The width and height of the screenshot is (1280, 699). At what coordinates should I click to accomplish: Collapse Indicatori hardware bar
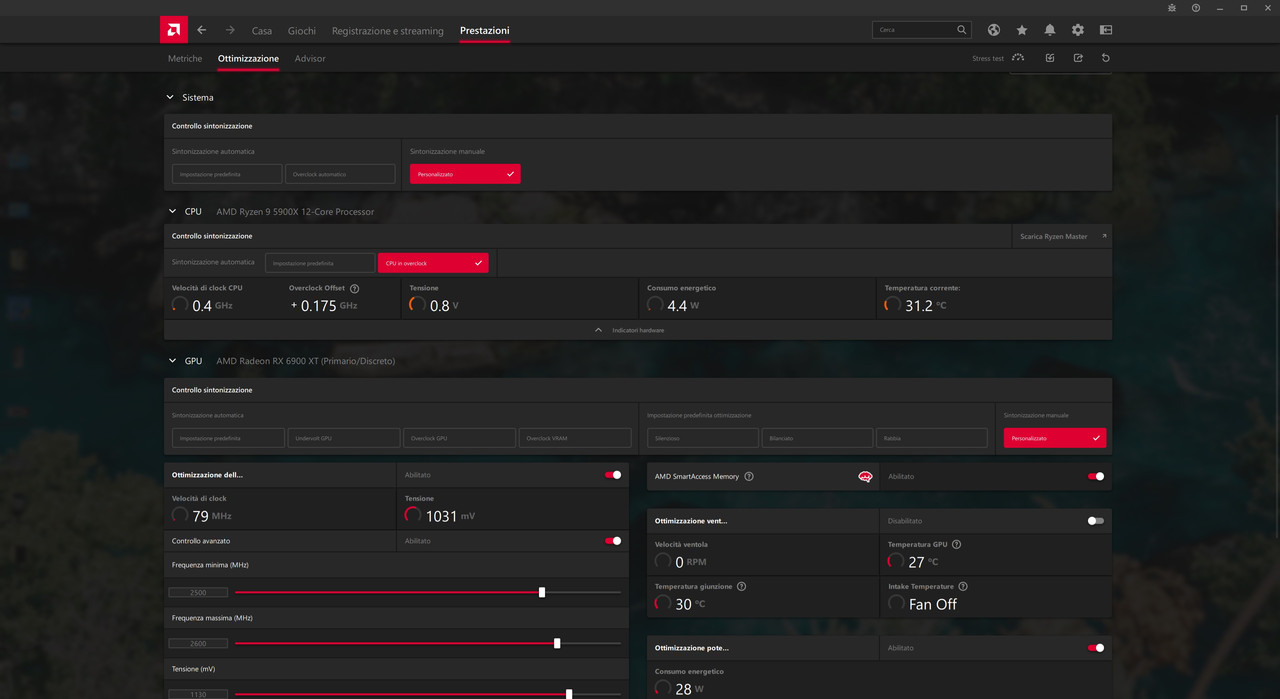pyautogui.click(x=638, y=330)
